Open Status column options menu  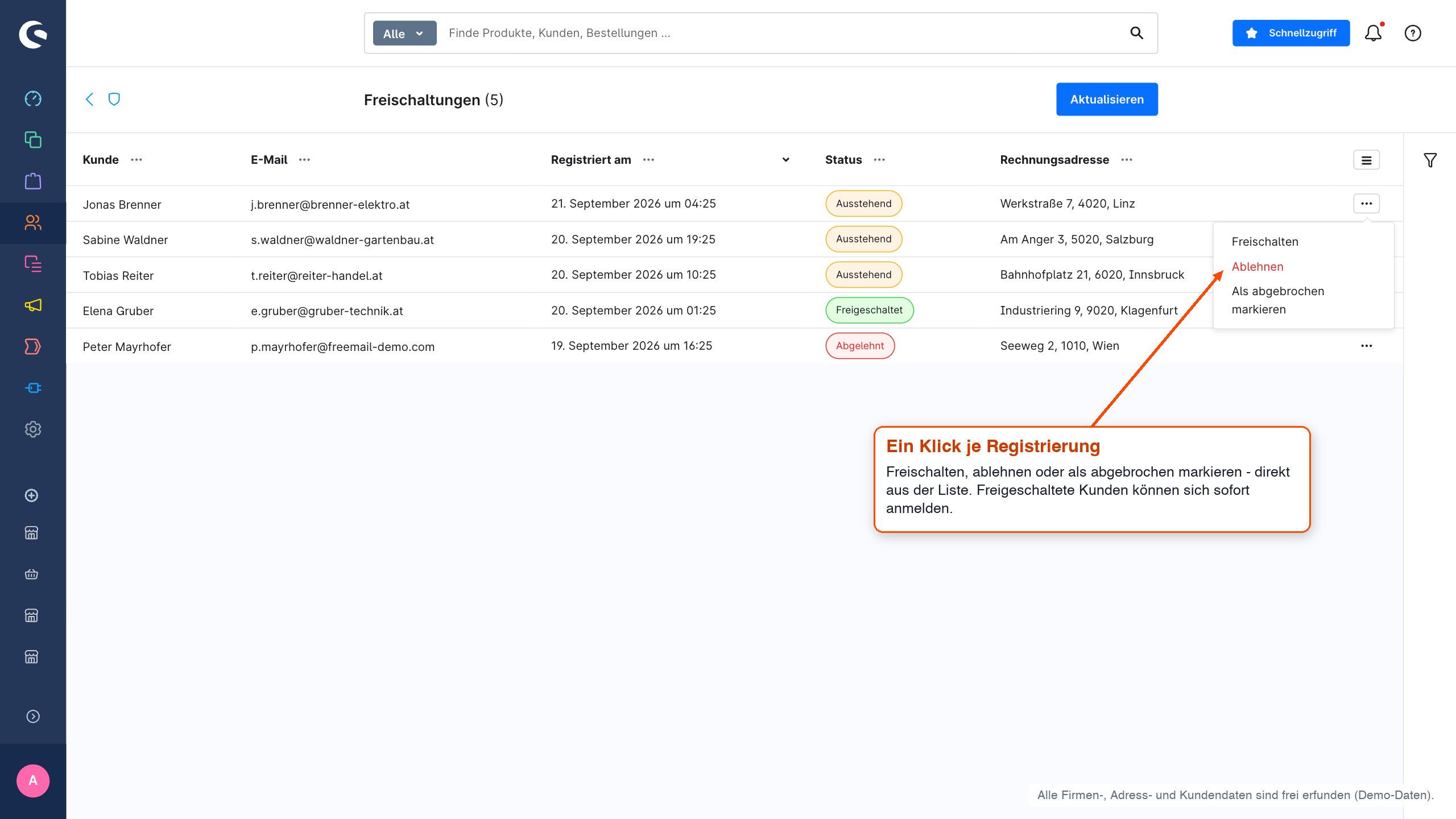880,160
